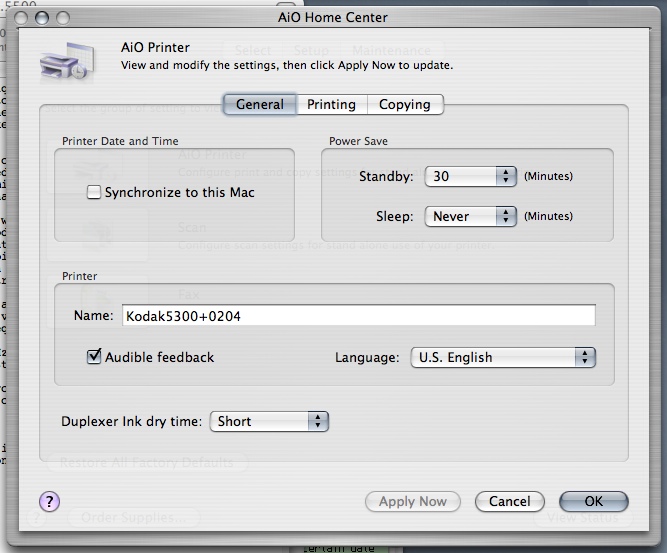Uncheck the Audible feedback option

tap(94, 357)
